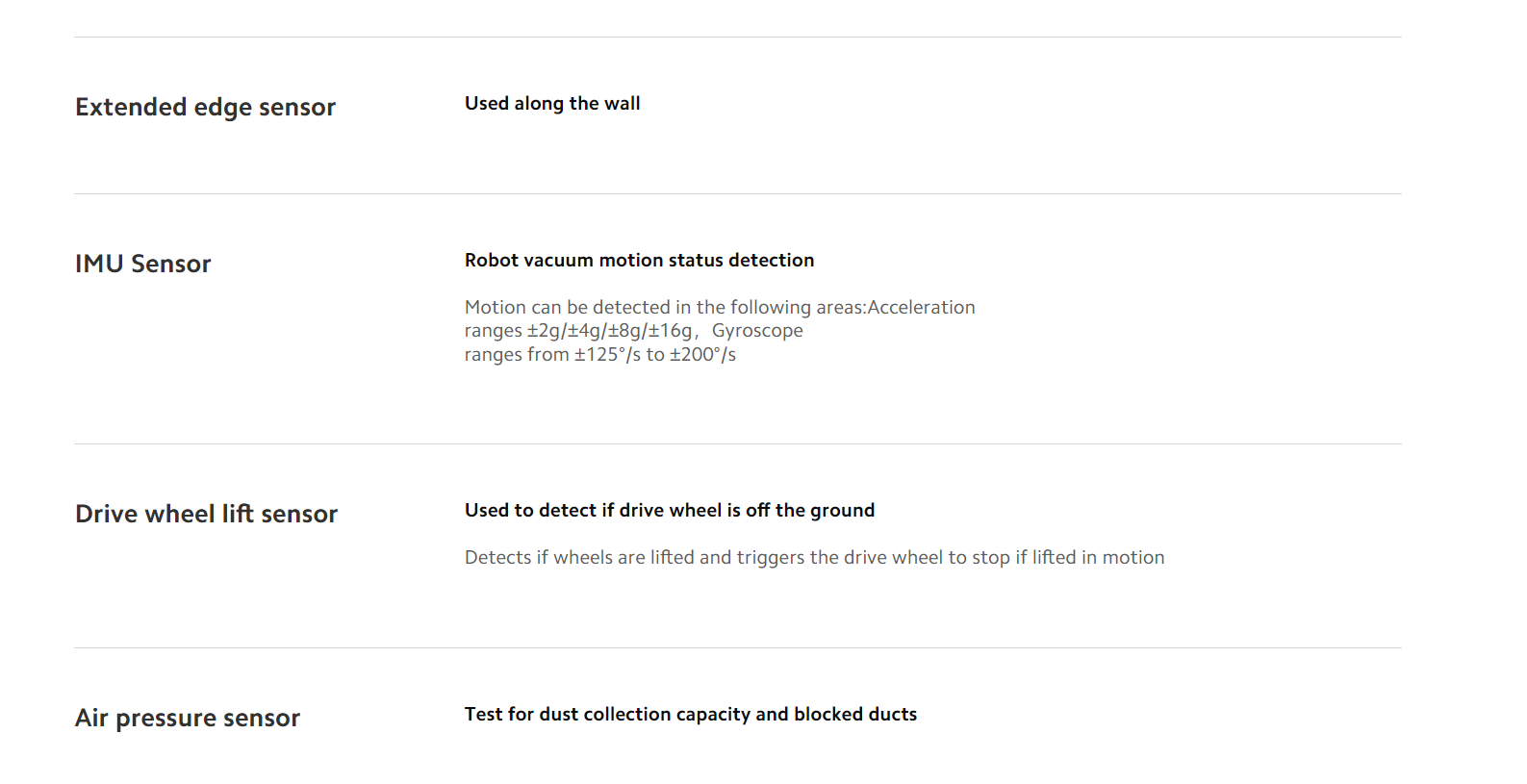The width and height of the screenshot is (1527, 784).
Task: Click the word 'Acceleration' in IMU description
Action: [x=921, y=307]
